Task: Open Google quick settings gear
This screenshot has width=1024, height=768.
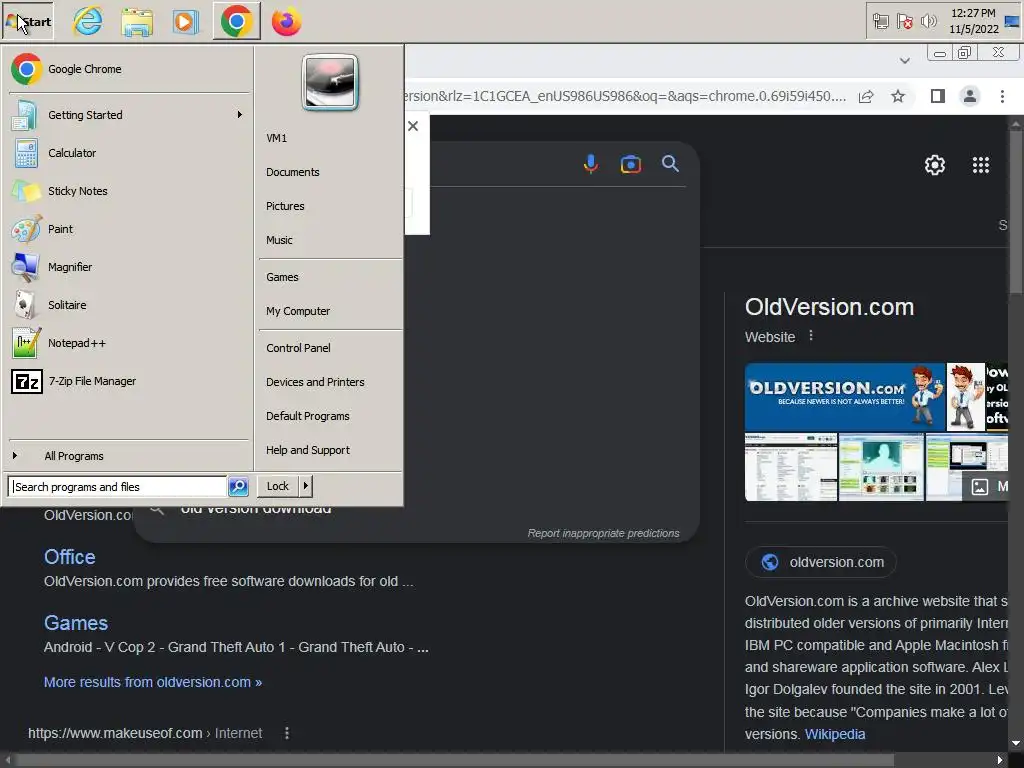Action: 935,165
